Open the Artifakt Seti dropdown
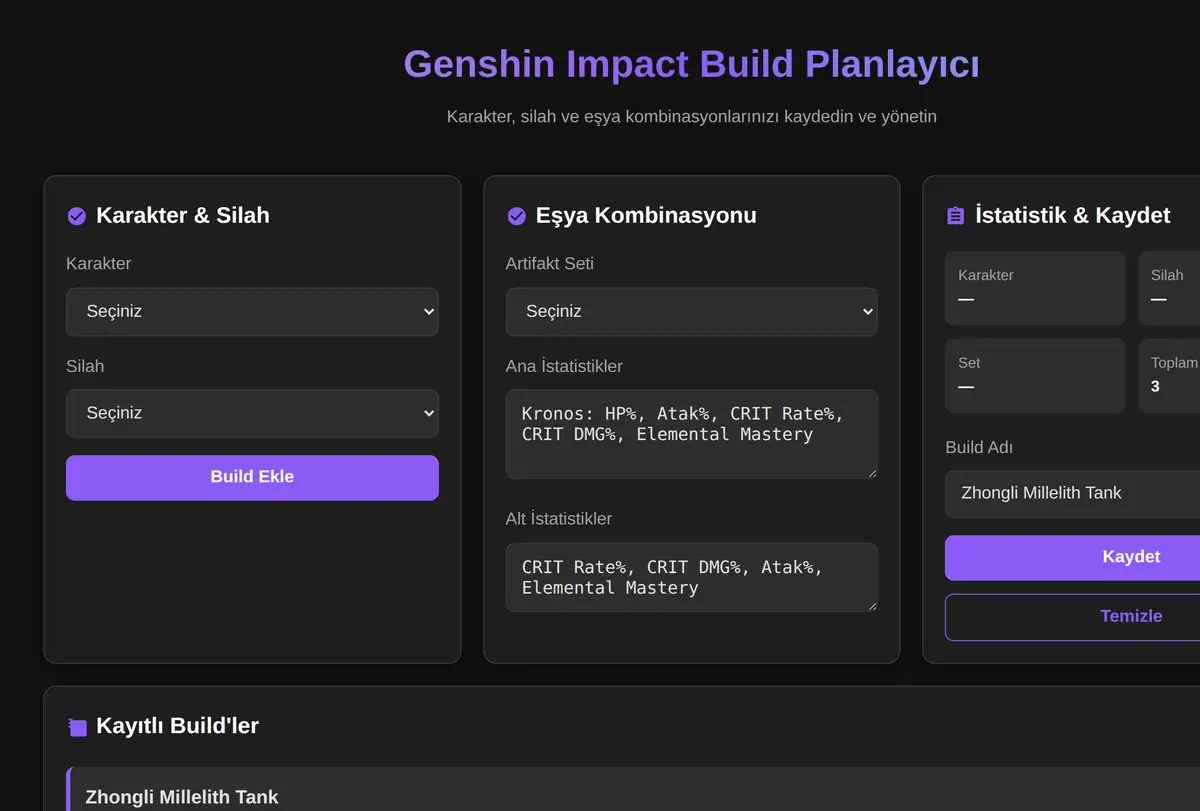This screenshot has width=1200, height=811. (691, 312)
